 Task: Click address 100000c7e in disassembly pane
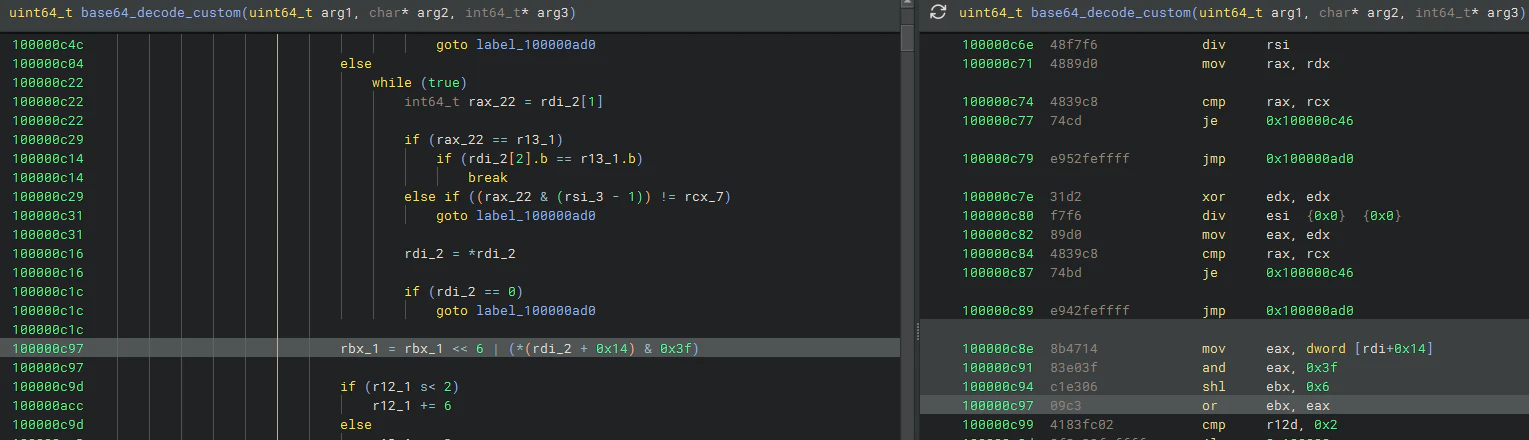point(997,197)
